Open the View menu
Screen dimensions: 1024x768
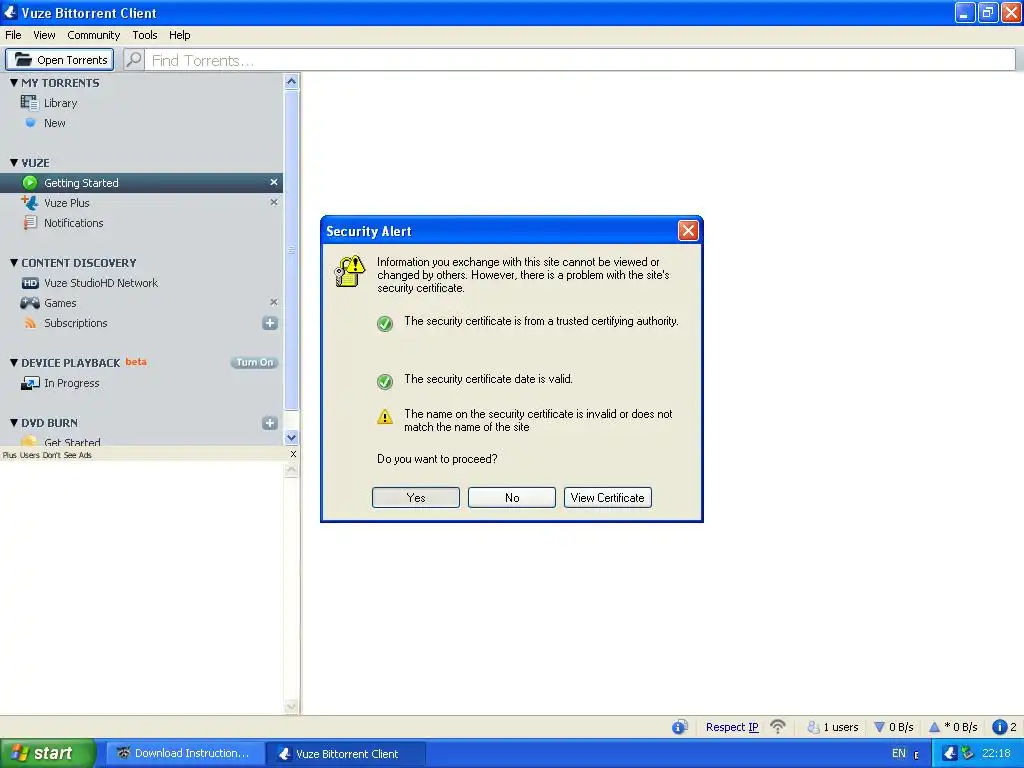click(44, 35)
